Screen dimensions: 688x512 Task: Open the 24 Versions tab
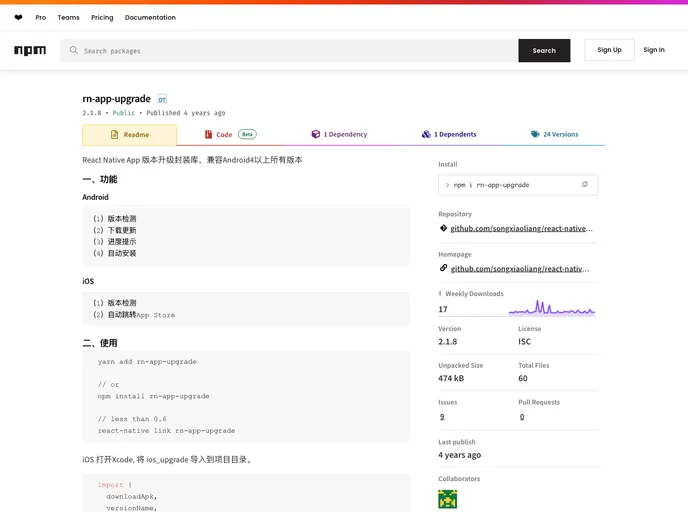click(554, 134)
